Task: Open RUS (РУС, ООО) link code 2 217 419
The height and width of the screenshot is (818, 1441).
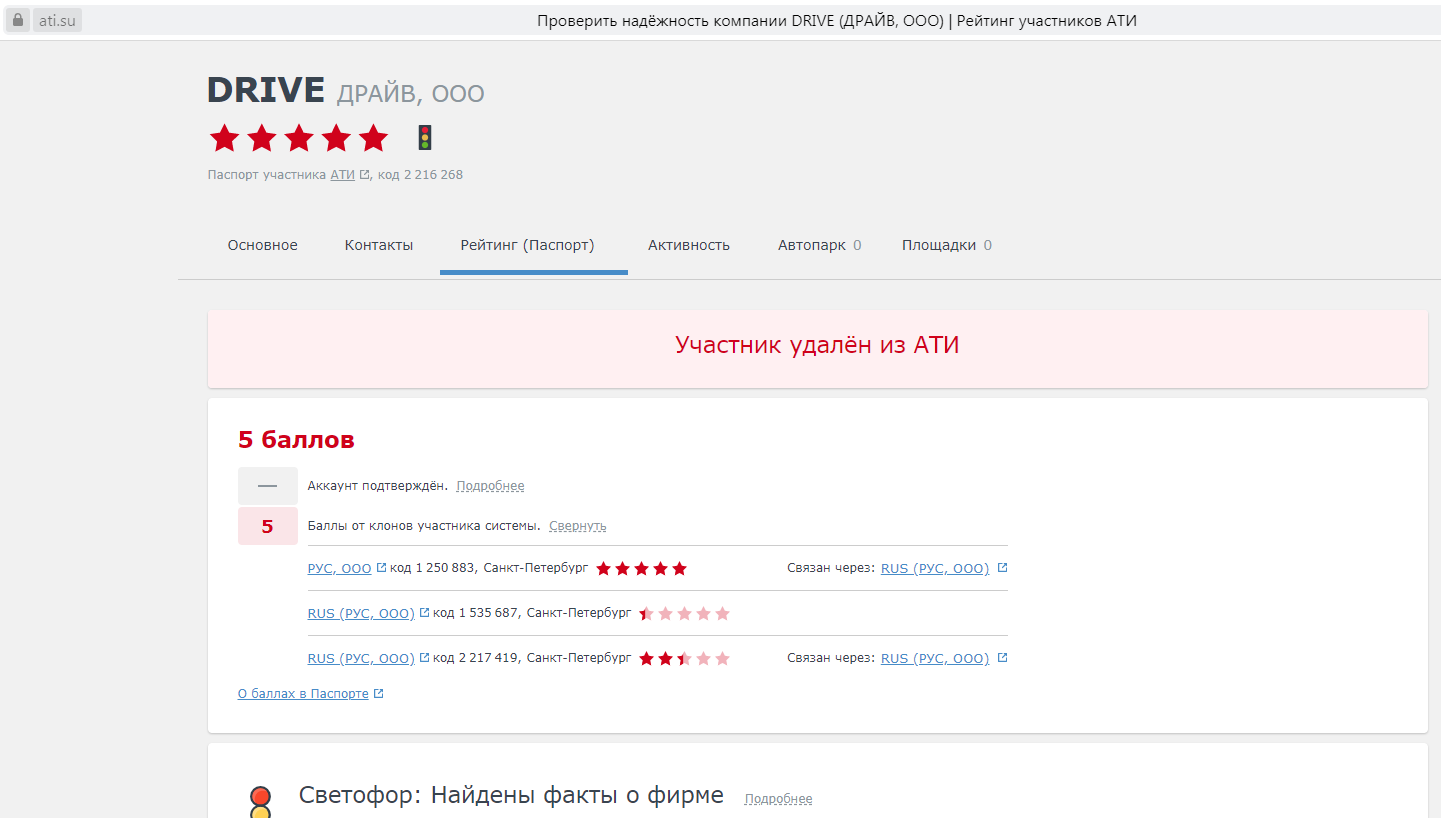Action: 361,658
